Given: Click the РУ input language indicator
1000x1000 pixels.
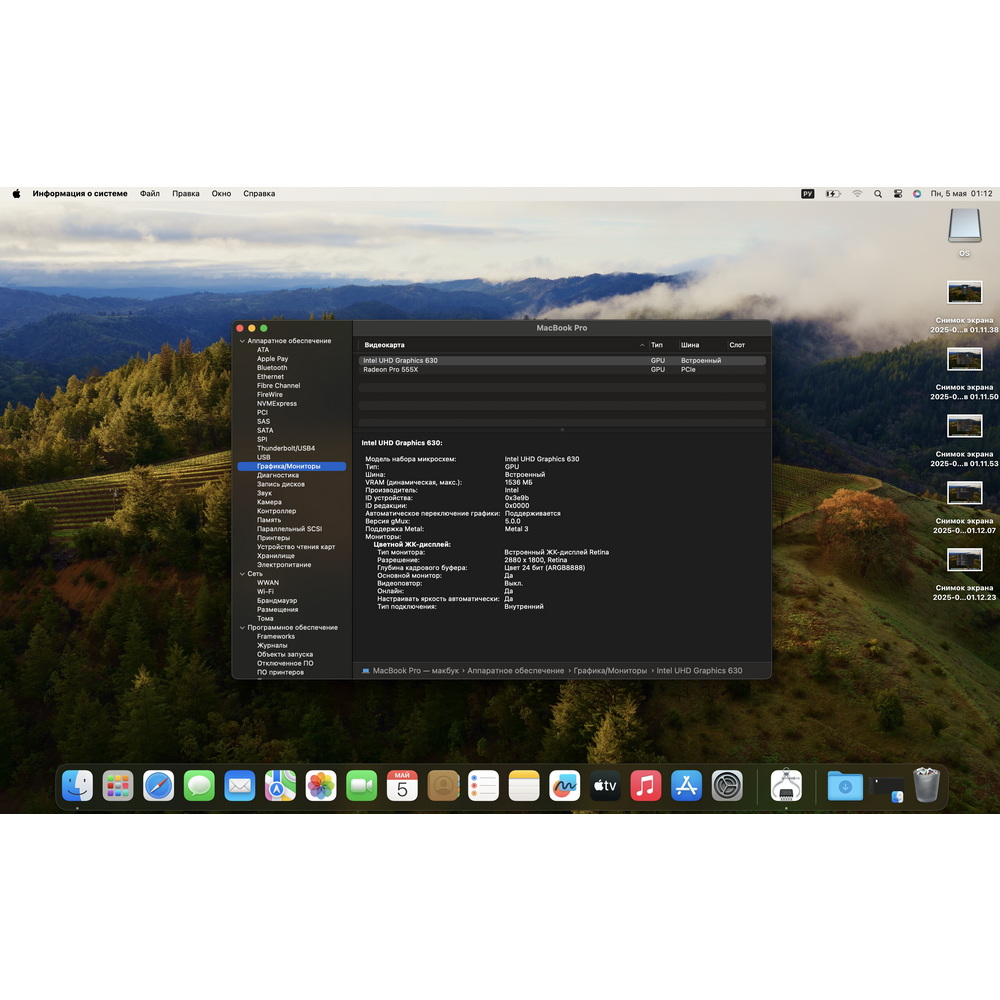Looking at the screenshot, I should (x=807, y=194).
